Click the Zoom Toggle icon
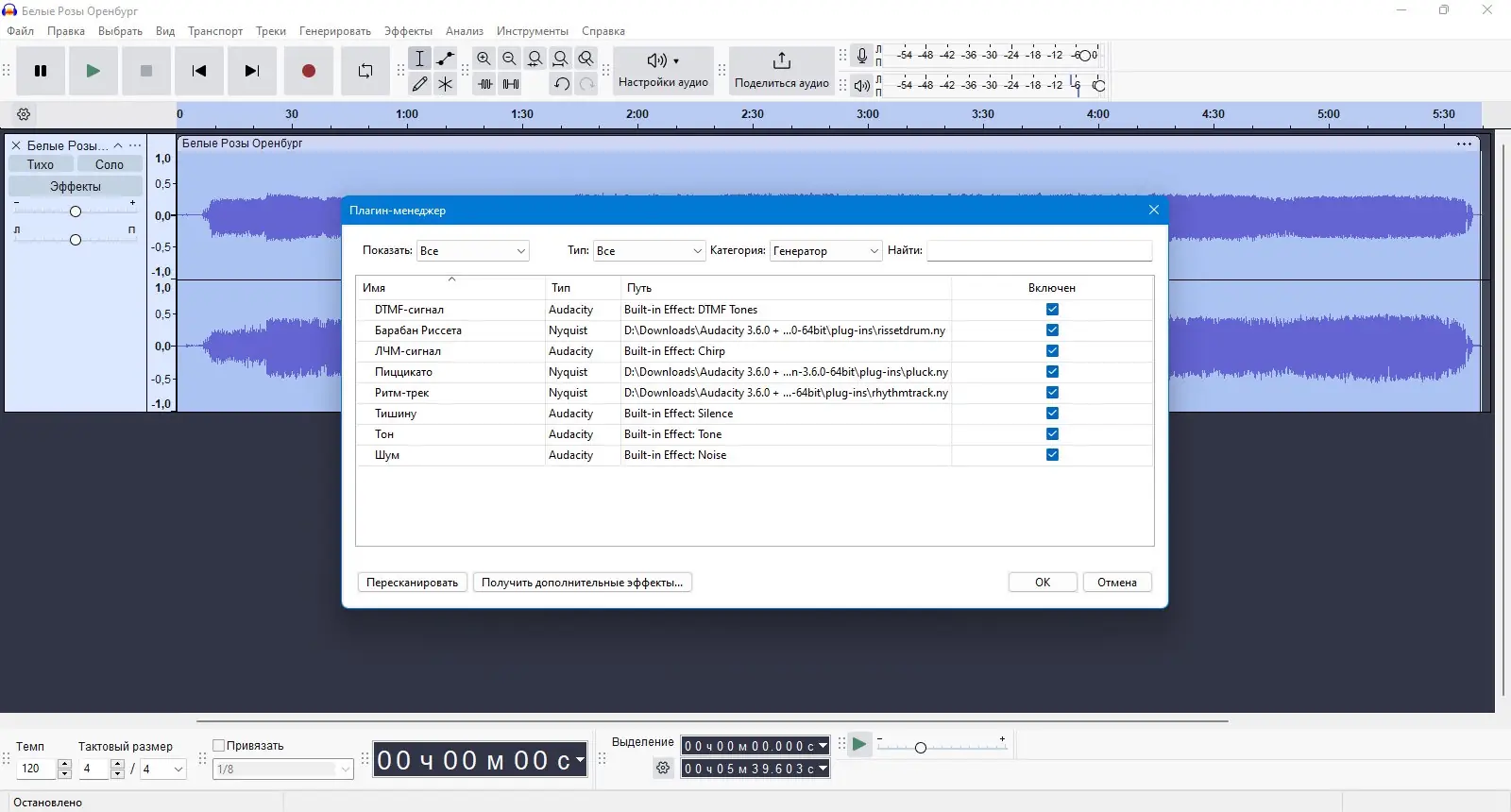The image size is (1511, 812). click(586, 59)
